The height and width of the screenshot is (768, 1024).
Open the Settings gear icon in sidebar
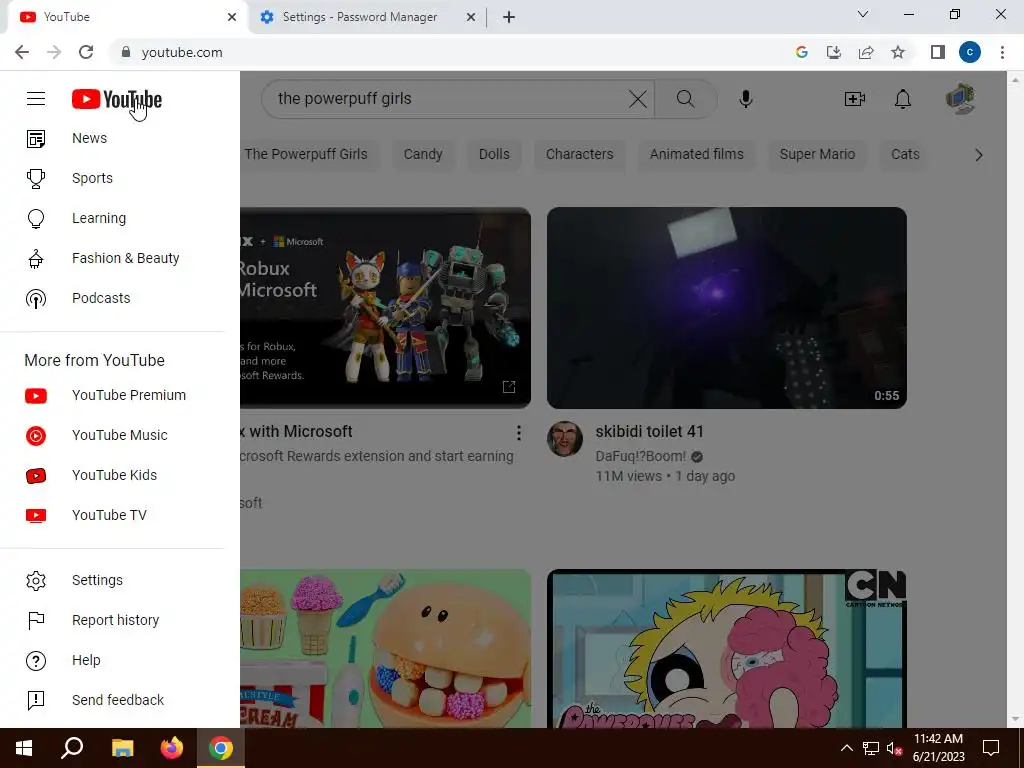(x=36, y=581)
